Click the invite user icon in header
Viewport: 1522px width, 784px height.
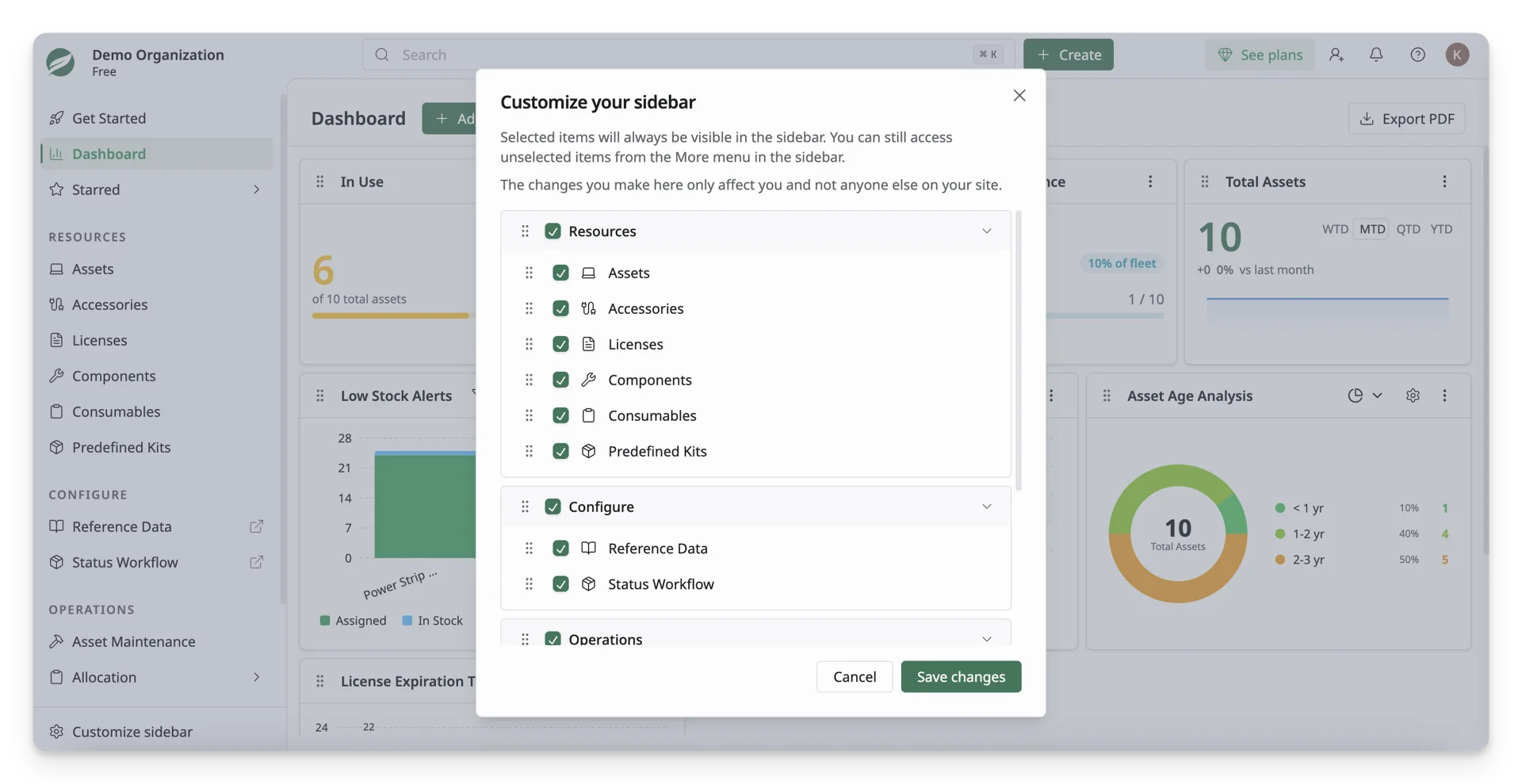[x=1336, y=55]
